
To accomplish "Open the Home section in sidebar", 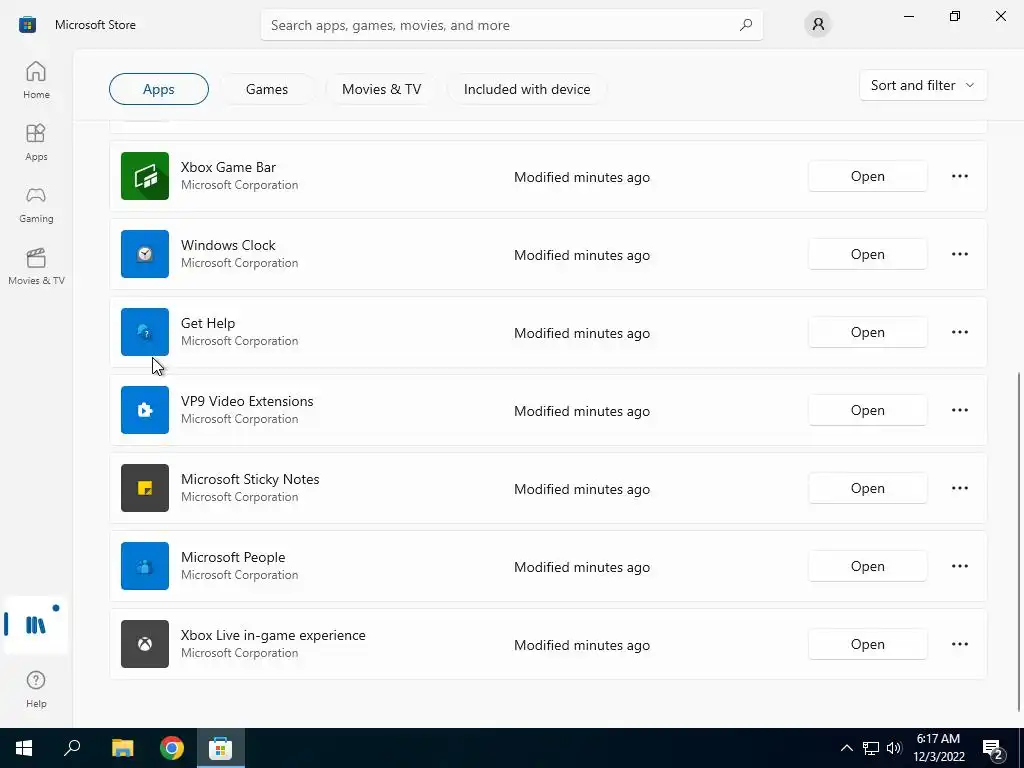I will [x=36, y=80].
